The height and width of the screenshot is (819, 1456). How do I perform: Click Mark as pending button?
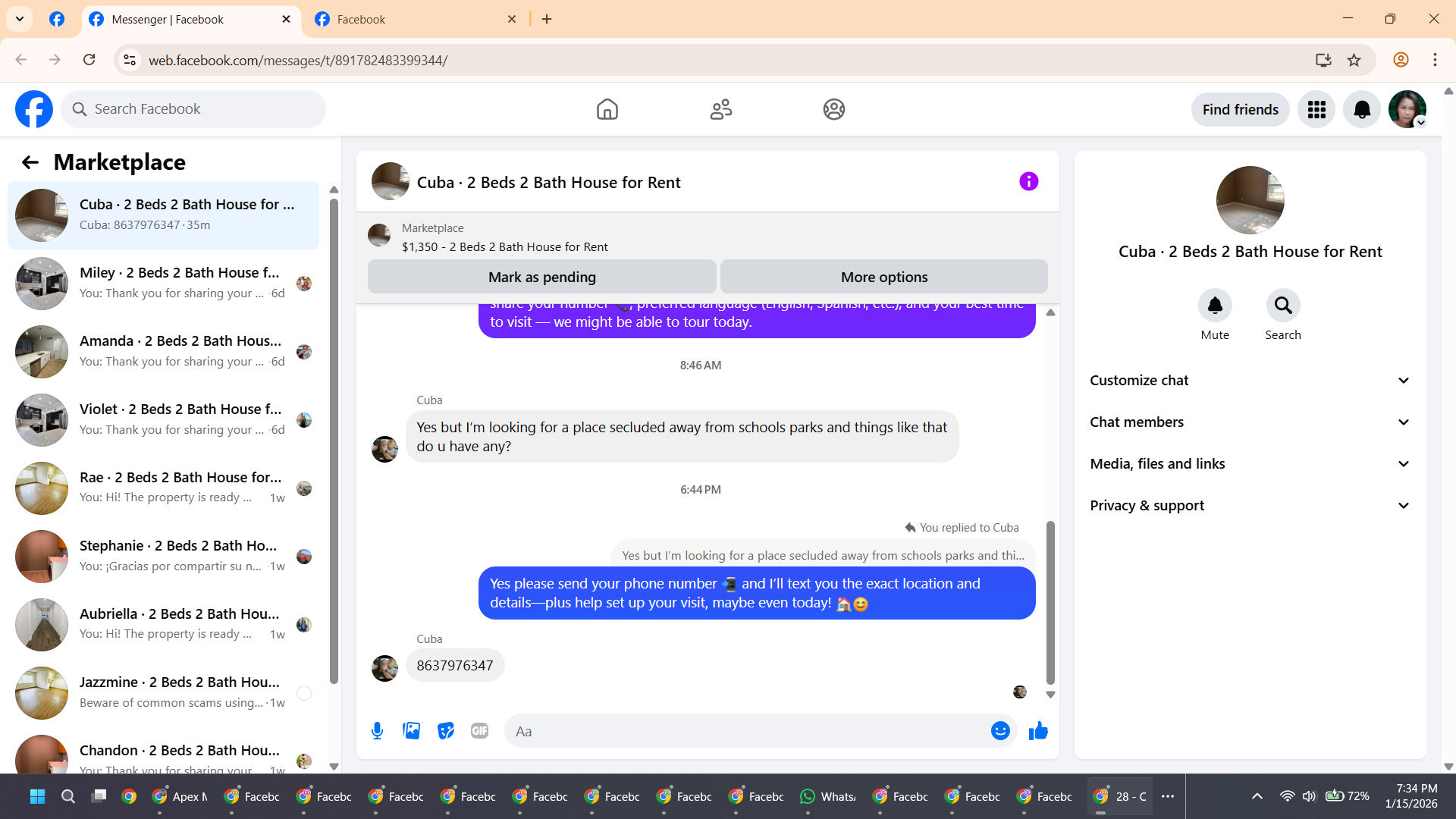point(541,278)
